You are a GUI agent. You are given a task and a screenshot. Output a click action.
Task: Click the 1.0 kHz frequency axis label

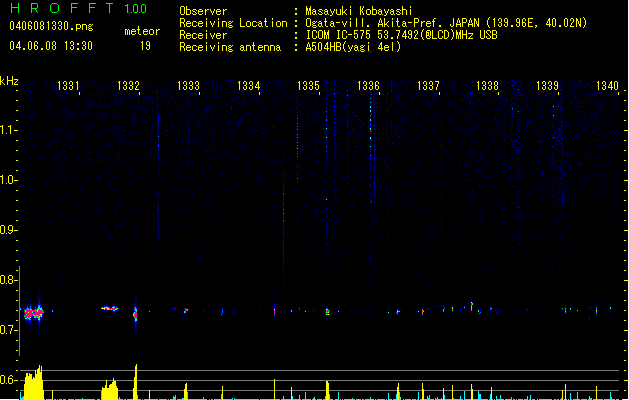click(8, 180)
